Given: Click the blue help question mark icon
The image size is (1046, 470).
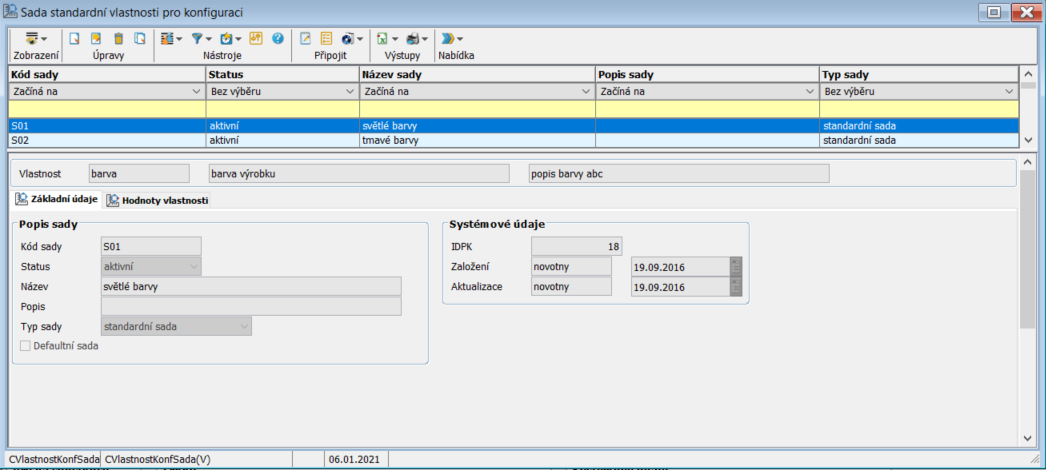Looking at the screenshot, I should [278, 38].
